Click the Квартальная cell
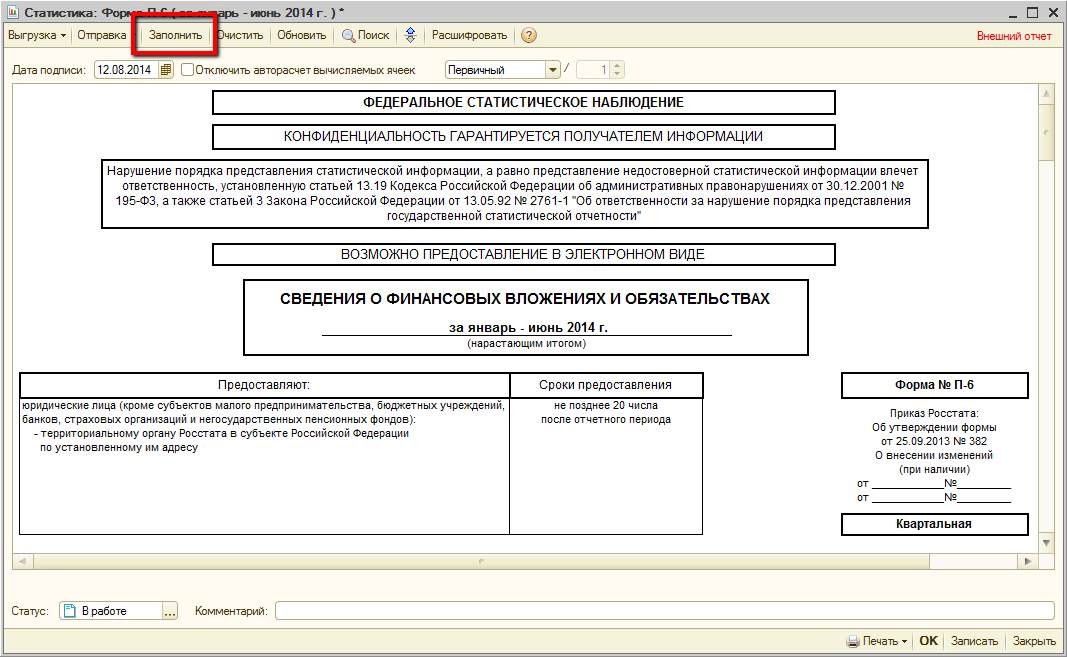1067x657 pixels. (934, 524)
